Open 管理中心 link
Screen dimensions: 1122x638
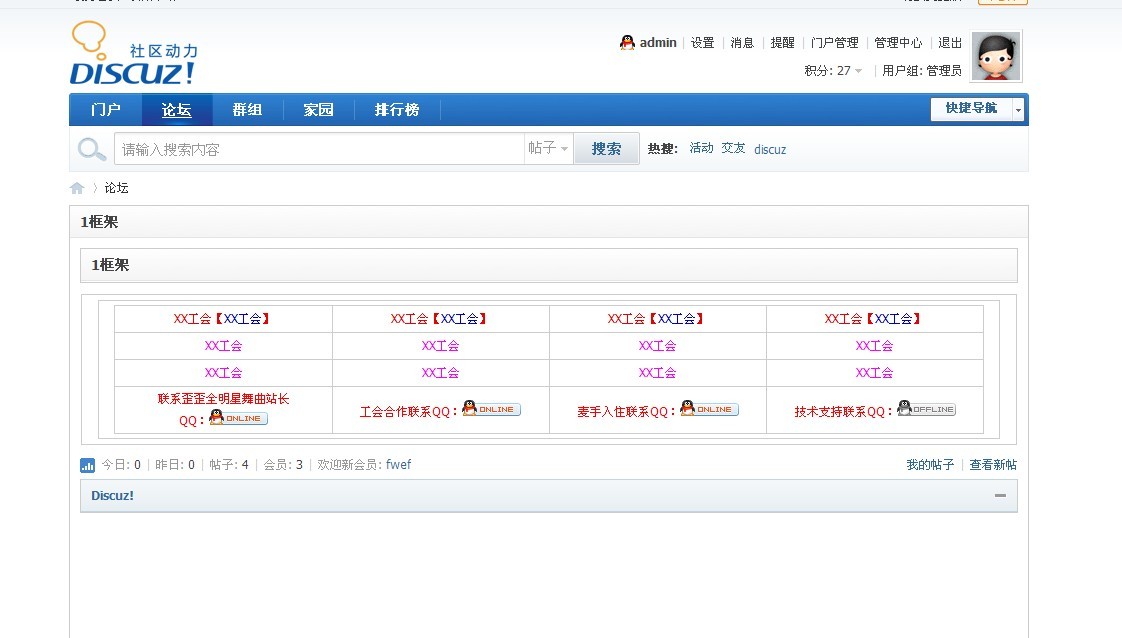pos(898,43)
